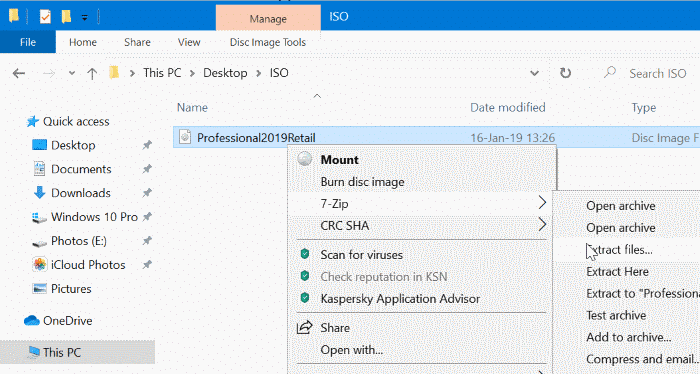Screen dimensions: 700x374
Task: Click the New folder icon in quick access toolbar
Action: (x=66, y=17)
